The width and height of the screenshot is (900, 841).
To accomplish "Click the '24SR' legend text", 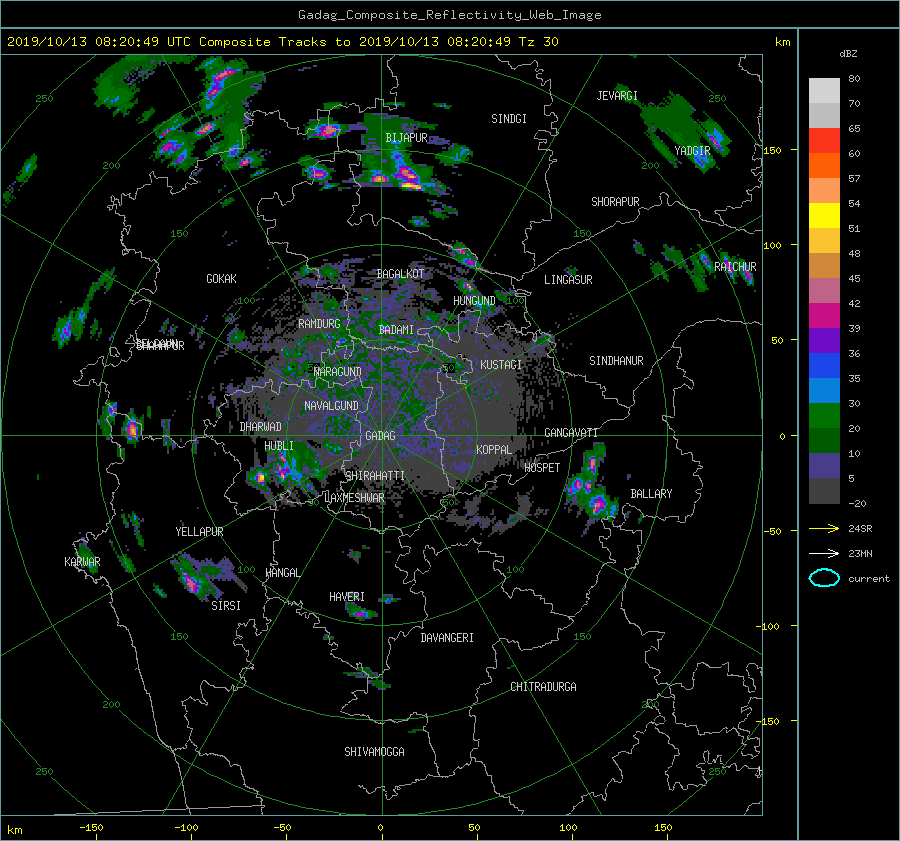I will pos(860,529).
